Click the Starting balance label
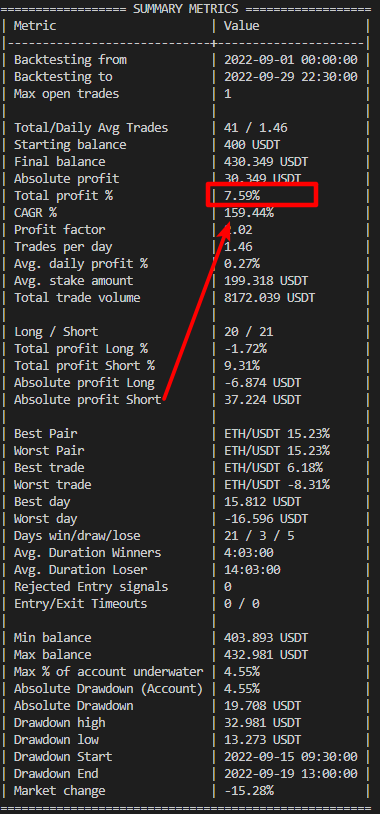380x814 pixels. 70,145
